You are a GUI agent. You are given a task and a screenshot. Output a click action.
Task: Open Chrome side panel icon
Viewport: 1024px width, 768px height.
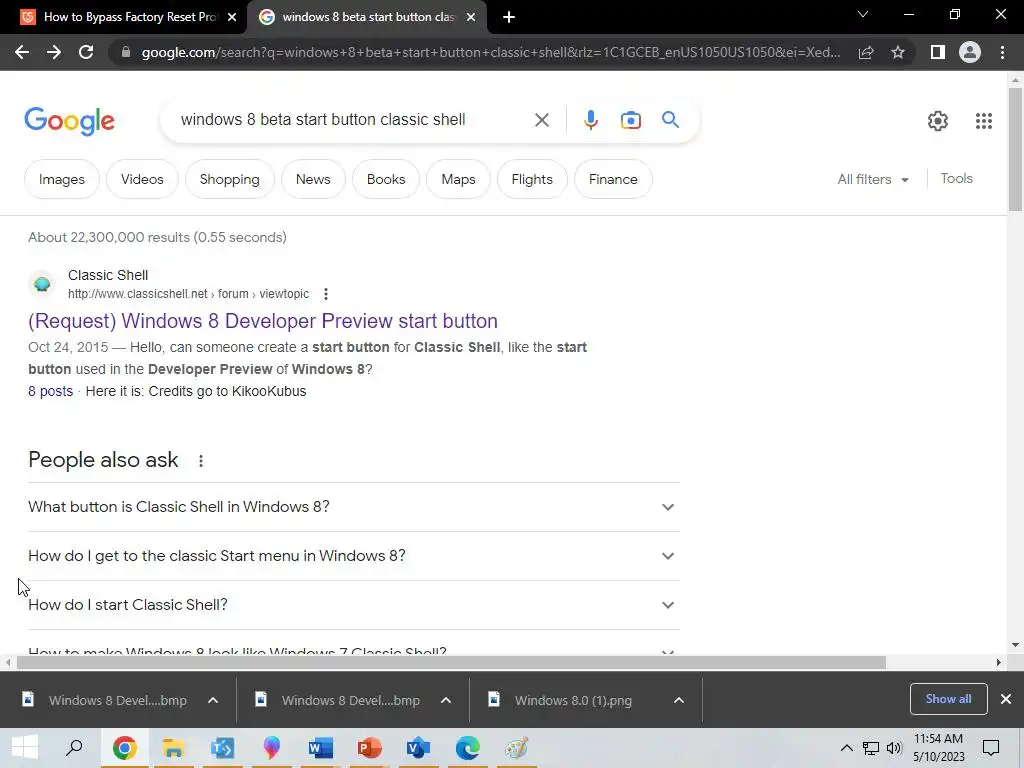[938, 52]
